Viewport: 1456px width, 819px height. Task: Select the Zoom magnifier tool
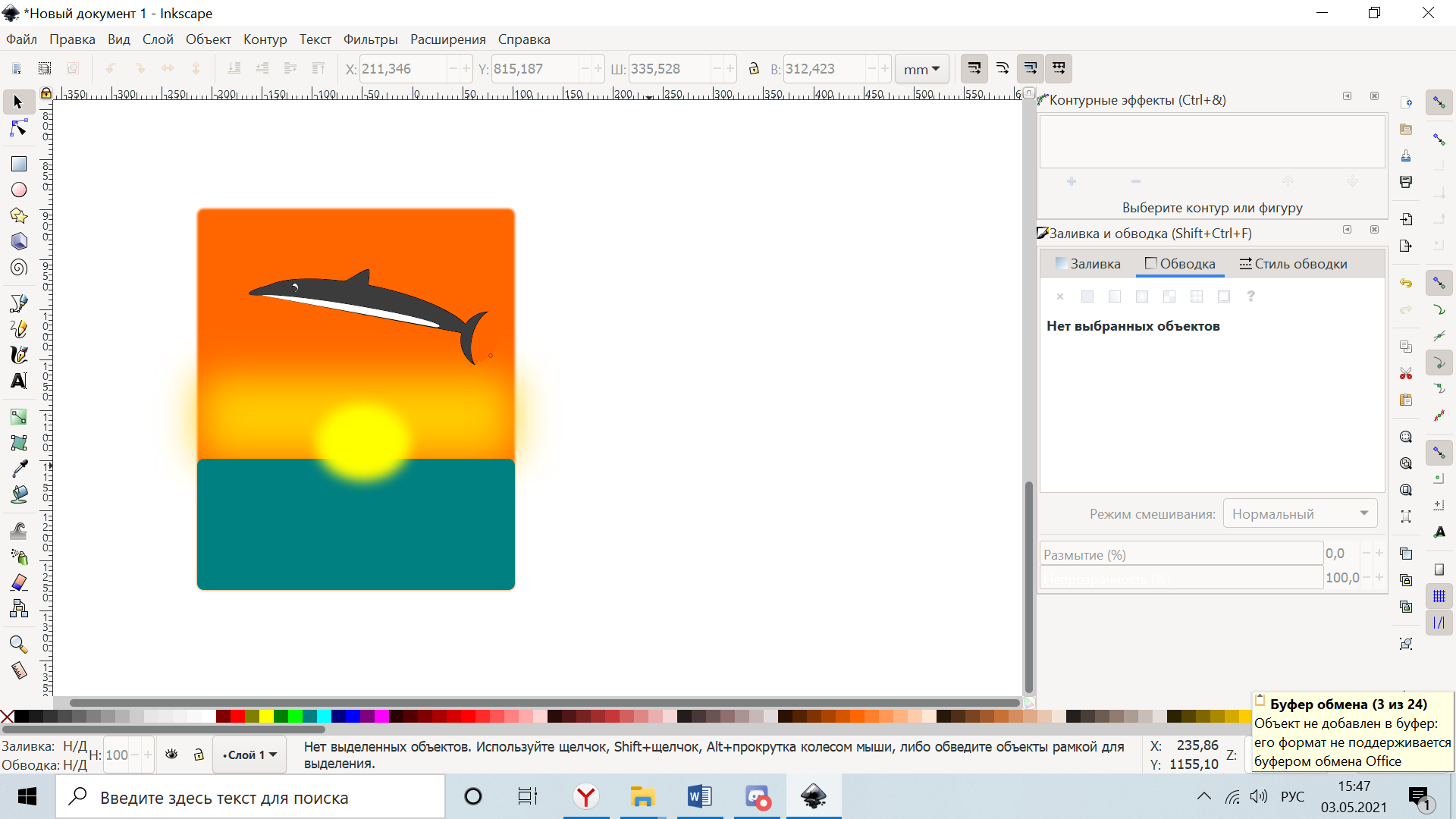click(19, 645)
